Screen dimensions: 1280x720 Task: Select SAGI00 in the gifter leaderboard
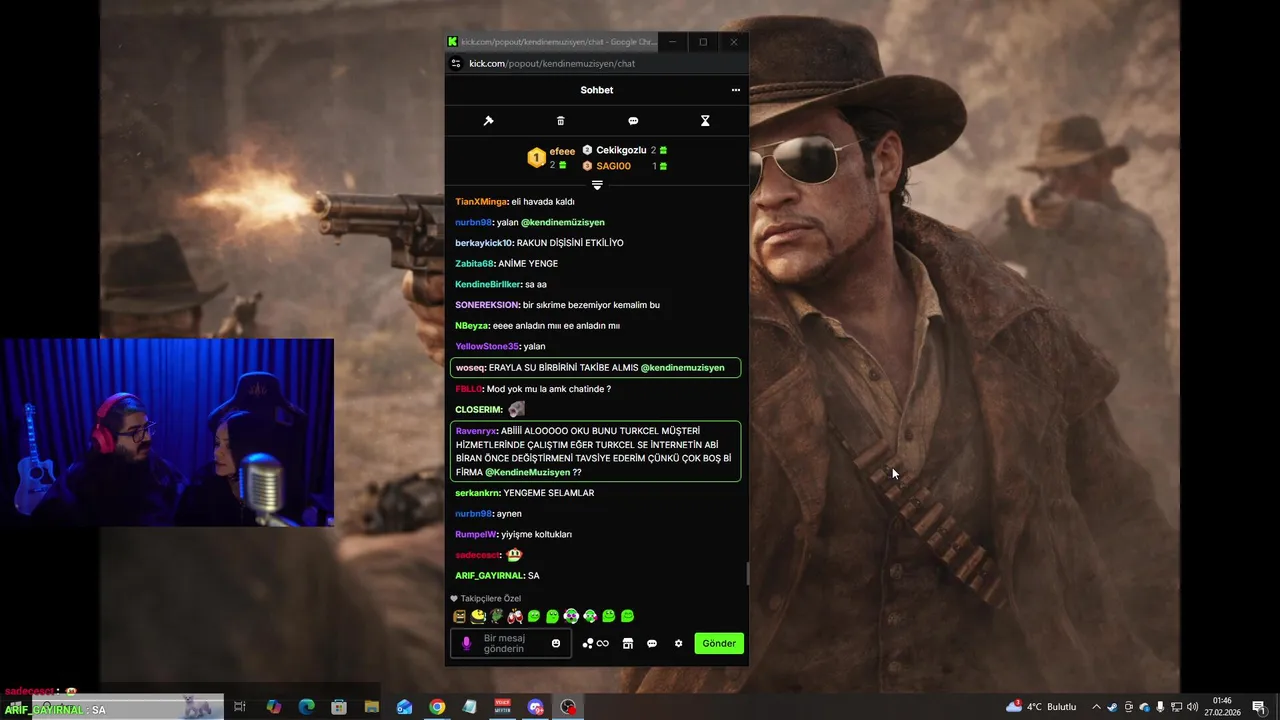[x=613, y=166]
